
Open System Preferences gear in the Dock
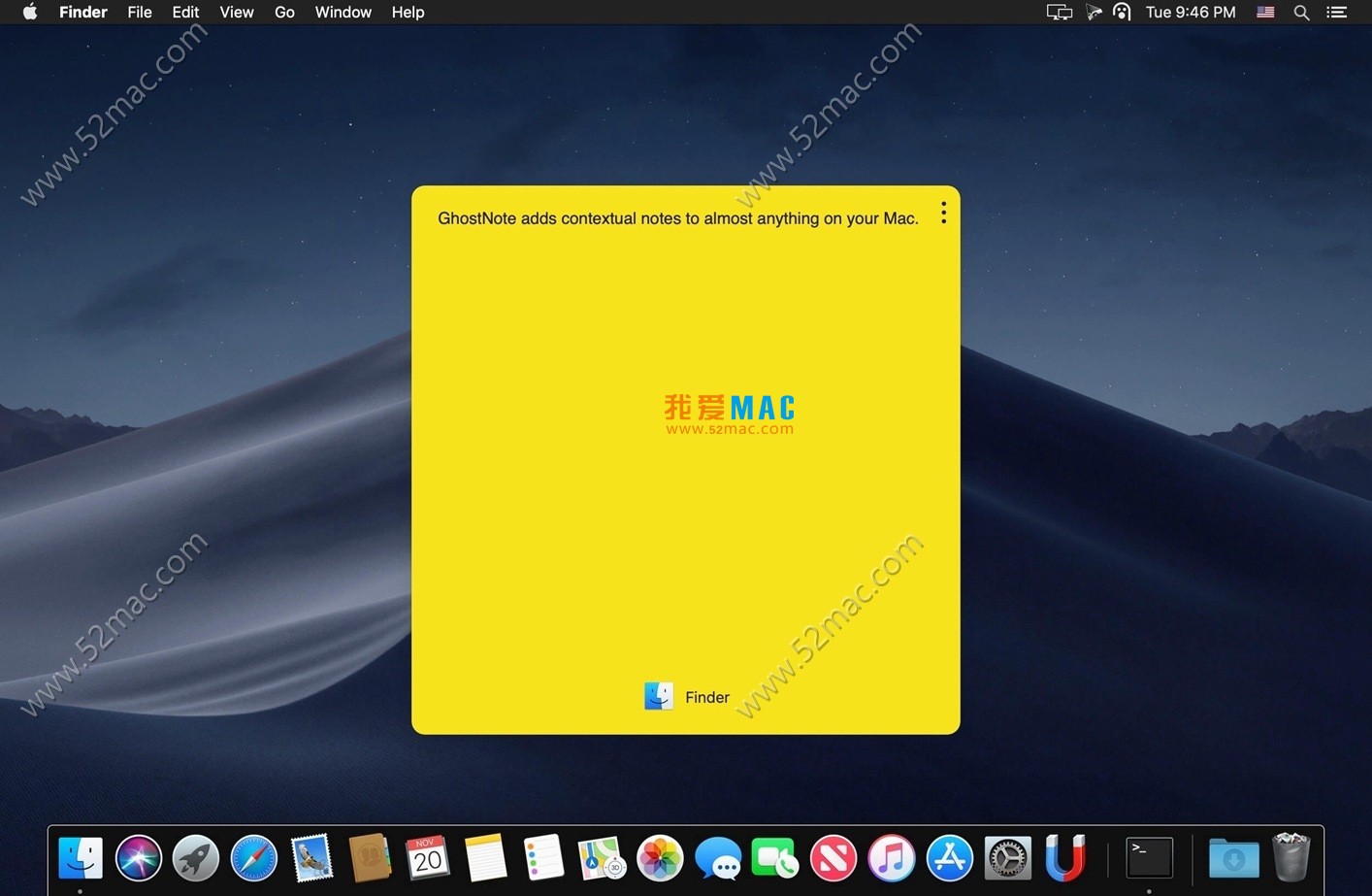coord(1007,858)
